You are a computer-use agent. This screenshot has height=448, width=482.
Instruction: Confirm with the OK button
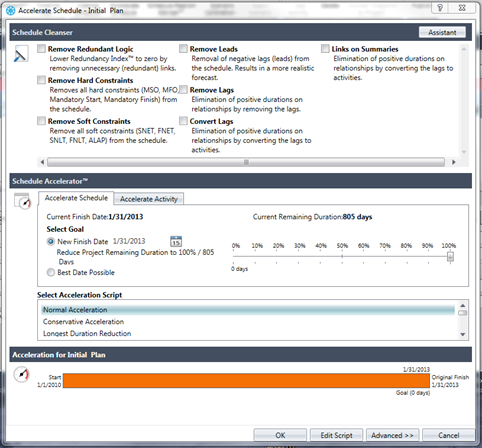coord(280,435)
